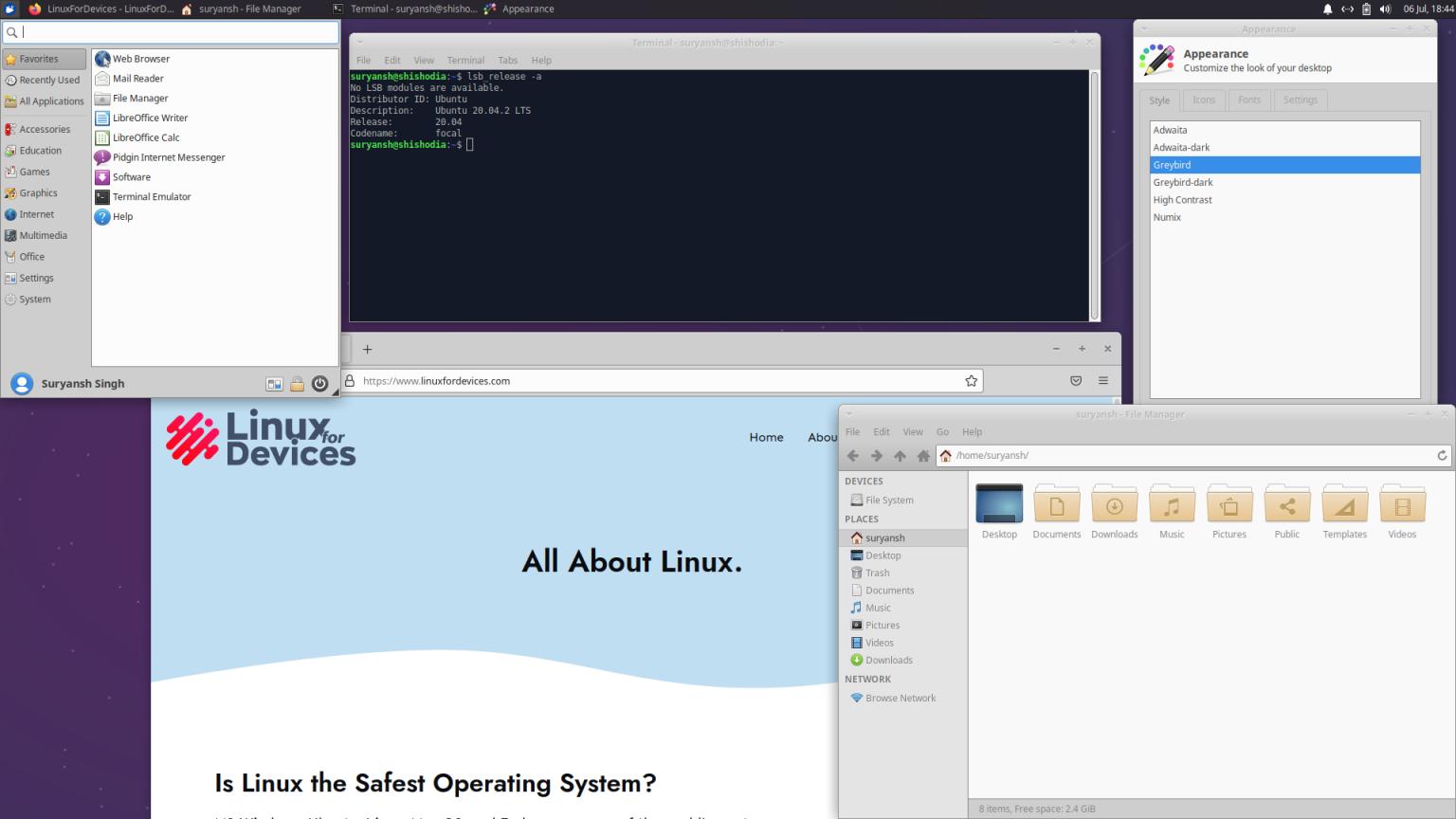Open Accessories category
1456x819 pixels.
[45, 129]
